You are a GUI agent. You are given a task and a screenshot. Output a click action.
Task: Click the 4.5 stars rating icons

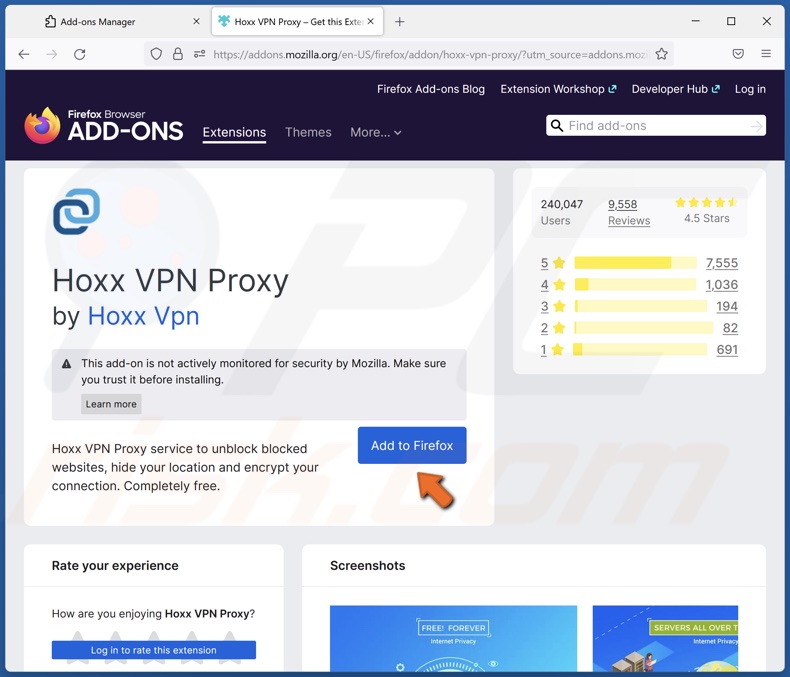(706, 202)
